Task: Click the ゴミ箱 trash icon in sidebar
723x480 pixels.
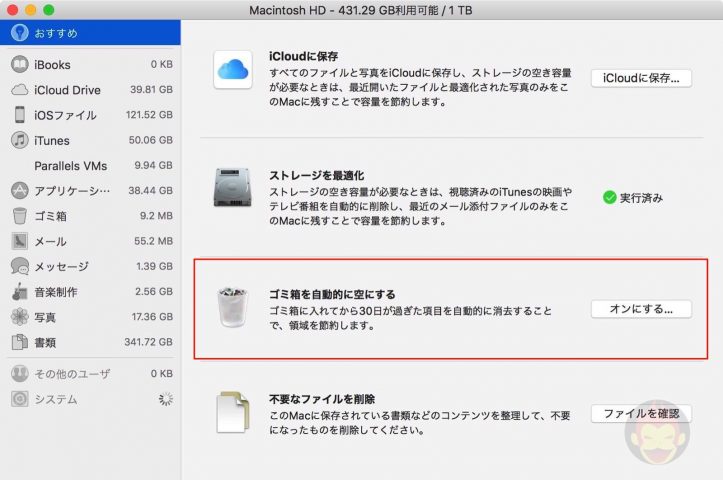Action: 19,215
